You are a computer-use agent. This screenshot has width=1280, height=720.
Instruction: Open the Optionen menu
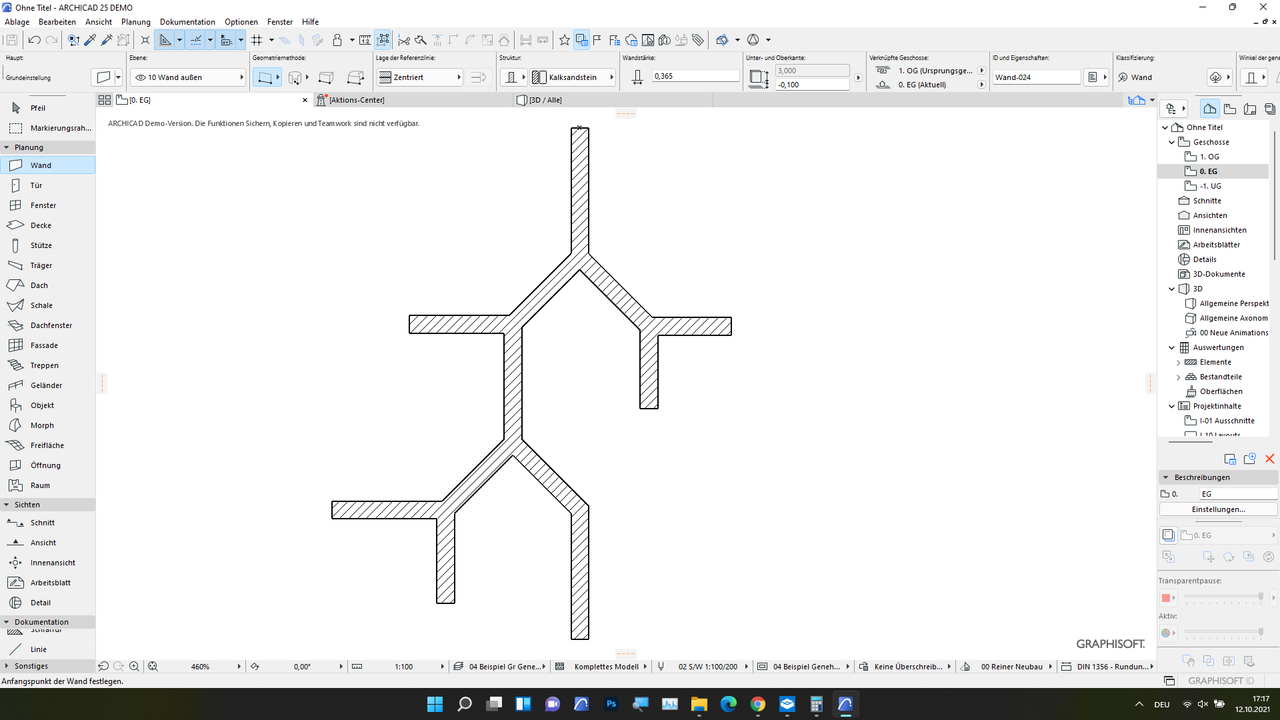[241, 21]
